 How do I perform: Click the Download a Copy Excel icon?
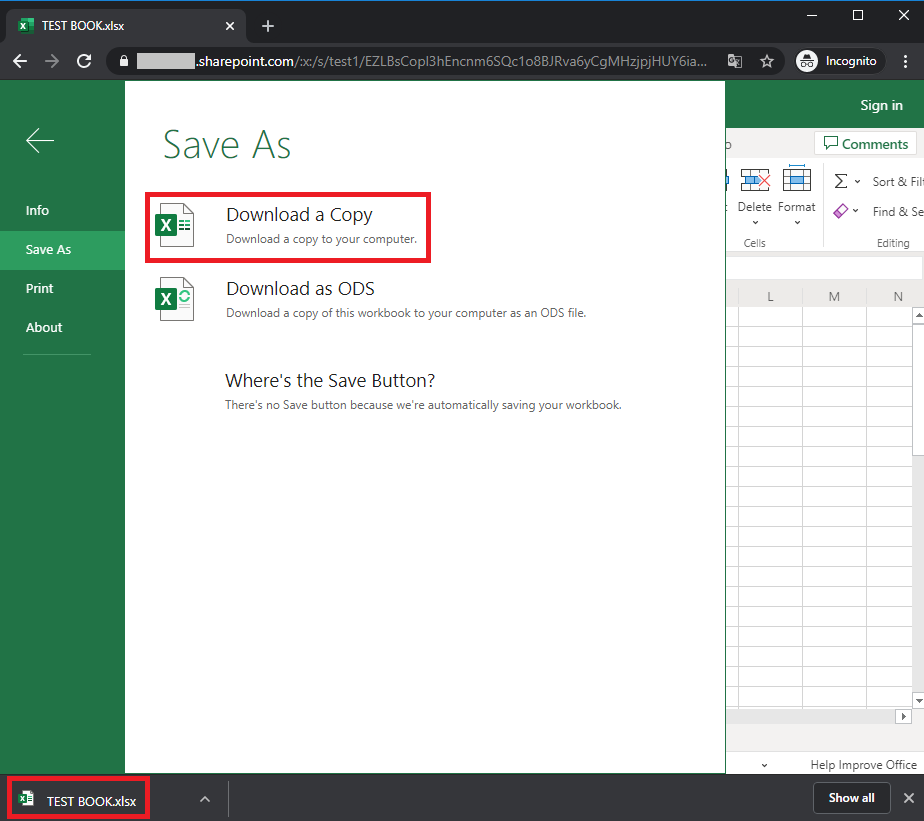pyautogui.click(x=174, y=225)
